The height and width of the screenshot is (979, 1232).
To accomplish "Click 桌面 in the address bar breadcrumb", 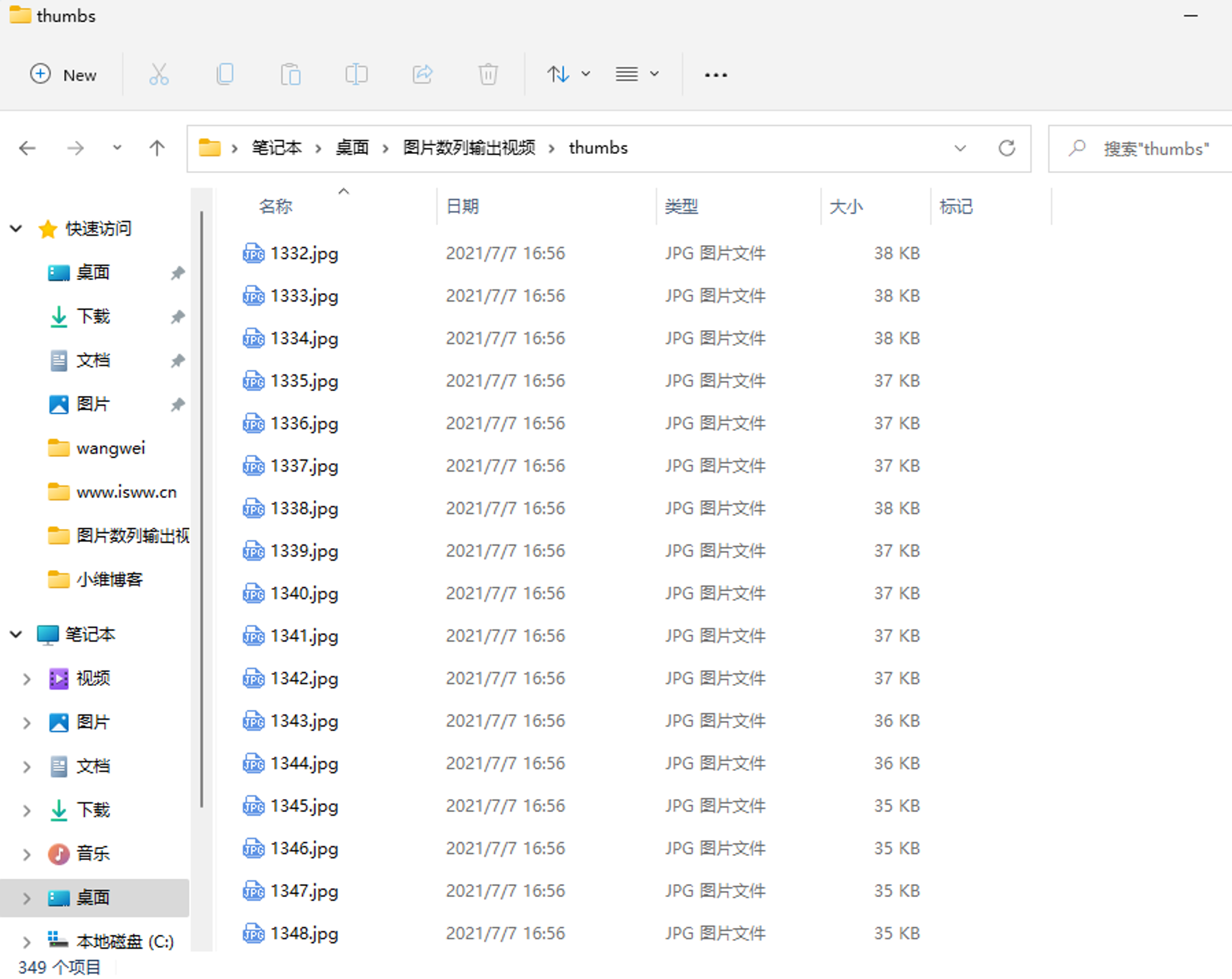I will pos(352,148).
